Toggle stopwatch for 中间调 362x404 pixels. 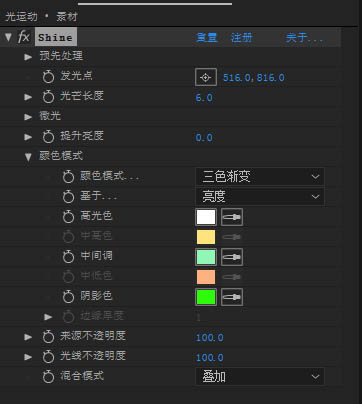click(68, 257)
